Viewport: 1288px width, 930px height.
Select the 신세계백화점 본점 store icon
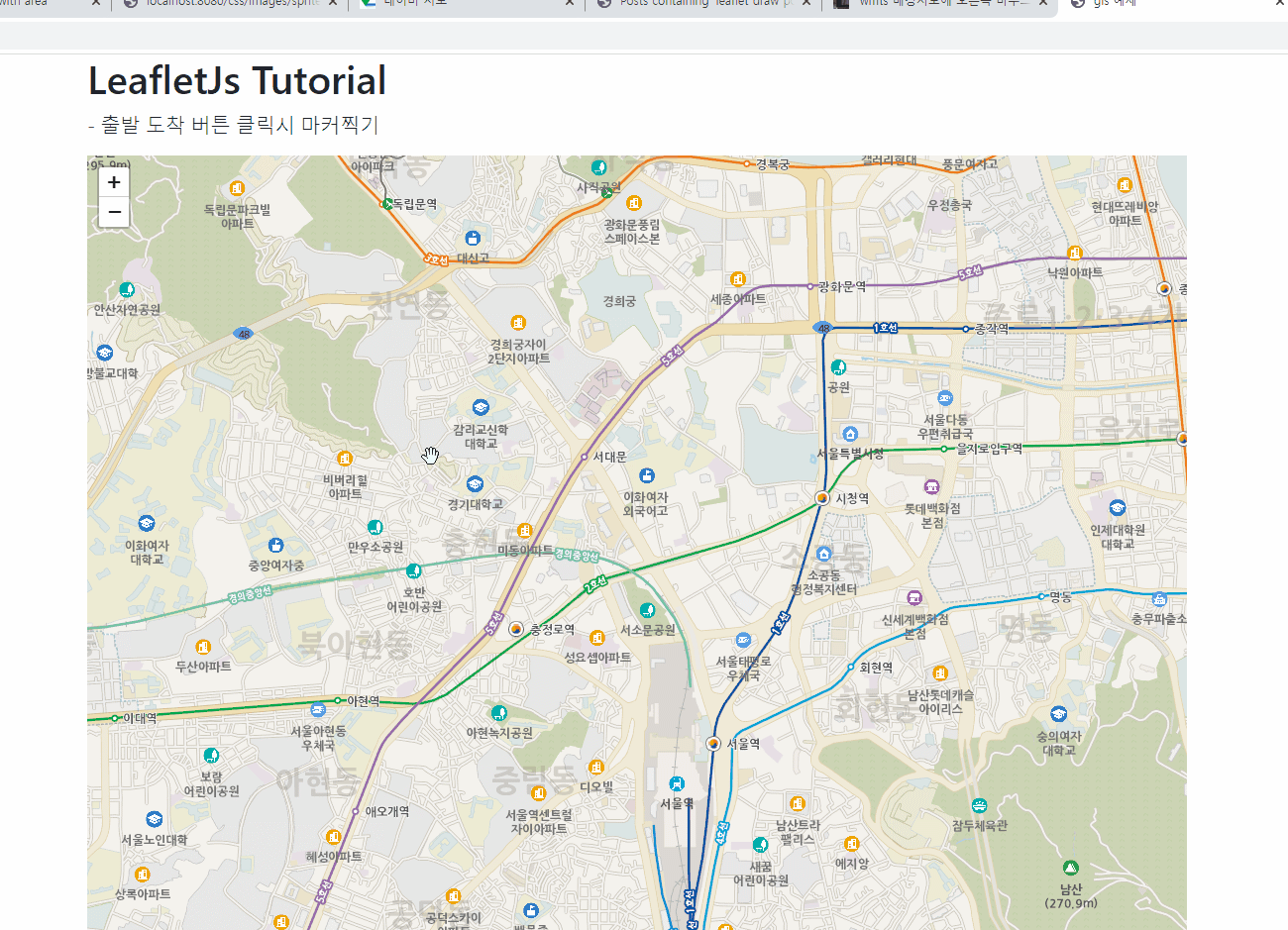tap(914, 597)
